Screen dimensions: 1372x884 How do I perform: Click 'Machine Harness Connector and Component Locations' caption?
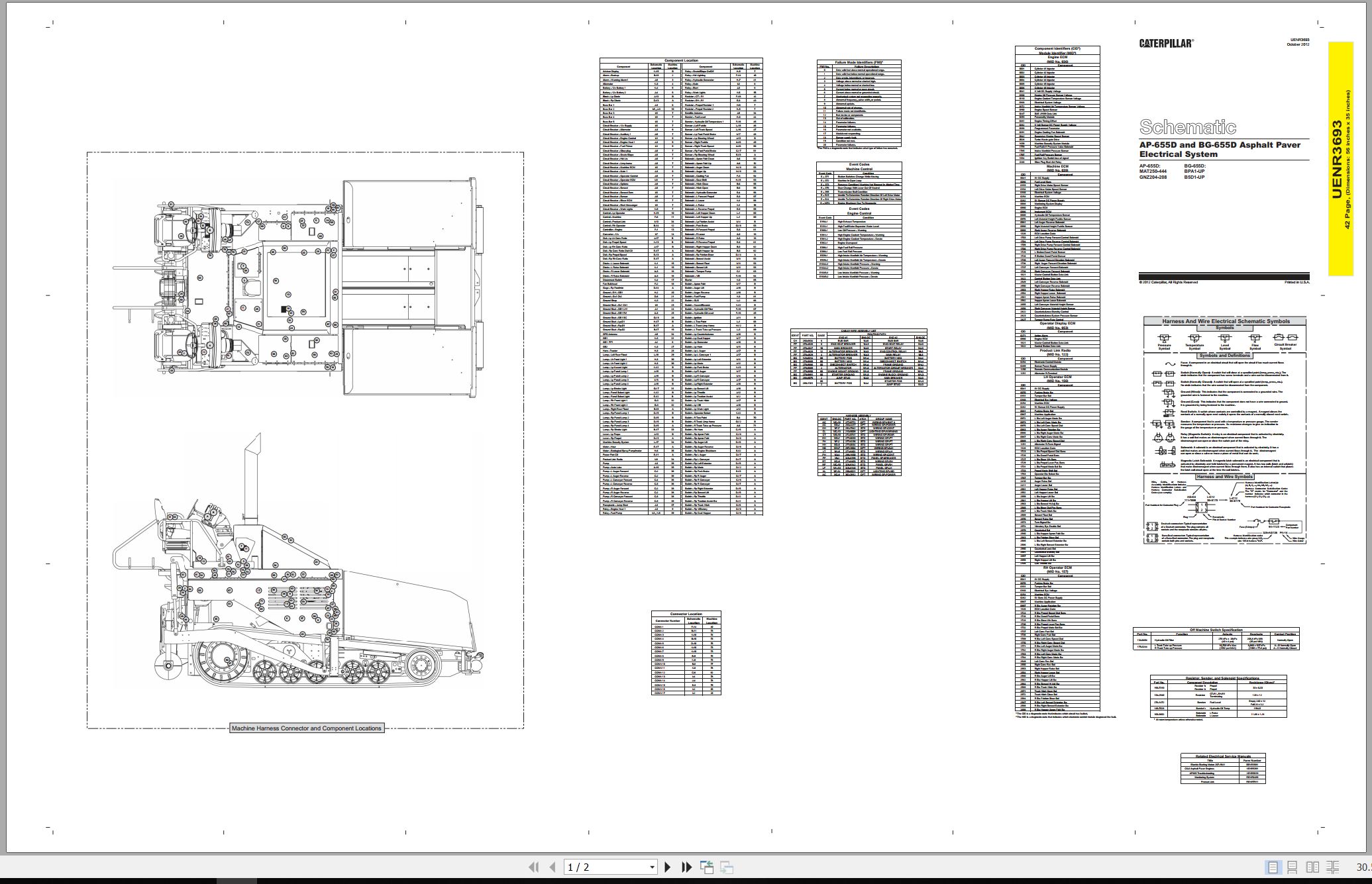point(306,728)
